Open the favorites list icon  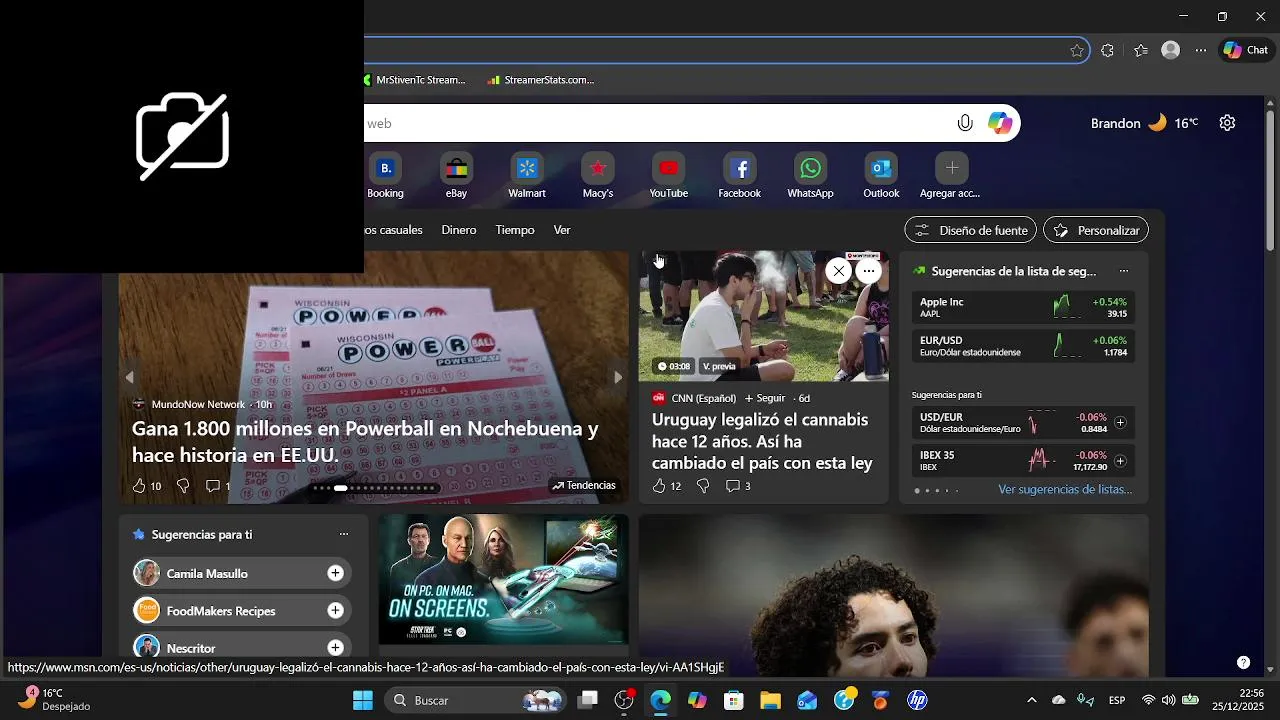[1141, 50]
